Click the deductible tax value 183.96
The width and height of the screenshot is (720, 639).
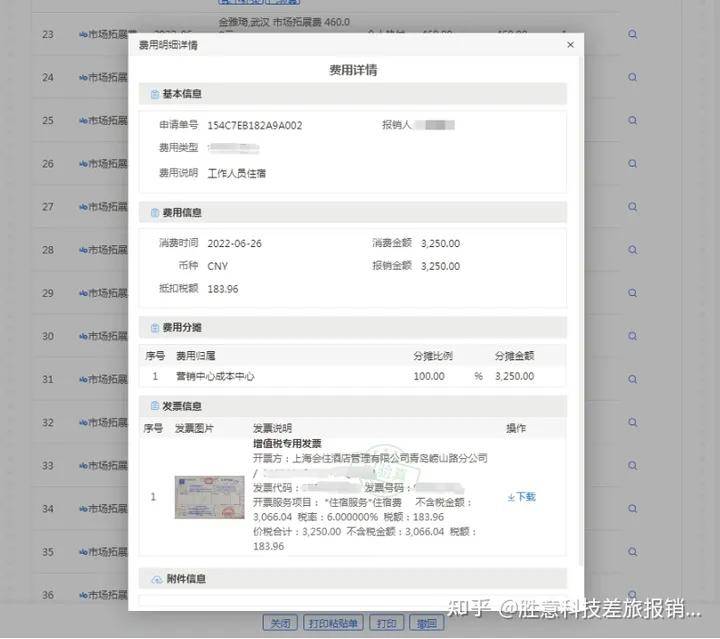223,289
